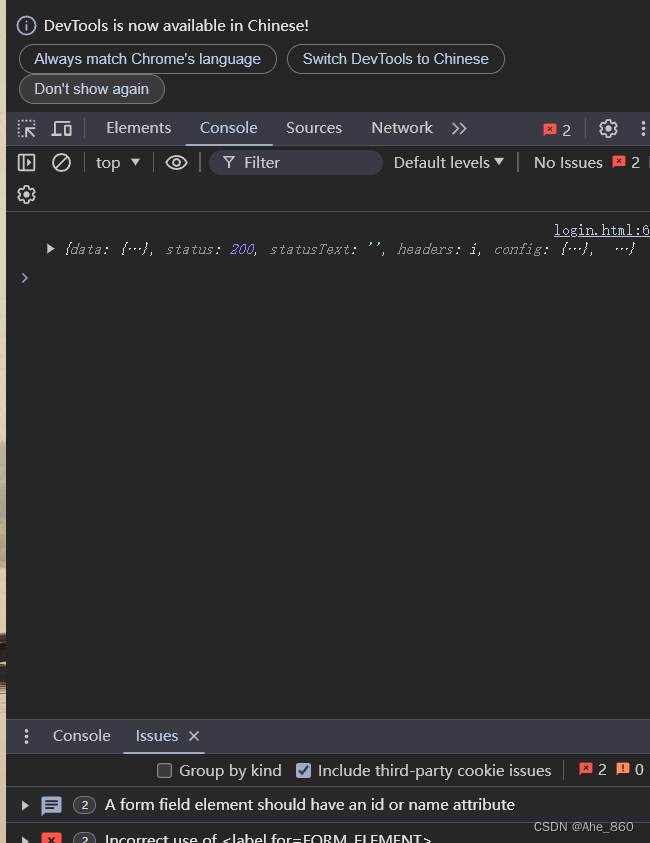
Task: Clear the console using the circle-slash icon
Action: [61, 162]
